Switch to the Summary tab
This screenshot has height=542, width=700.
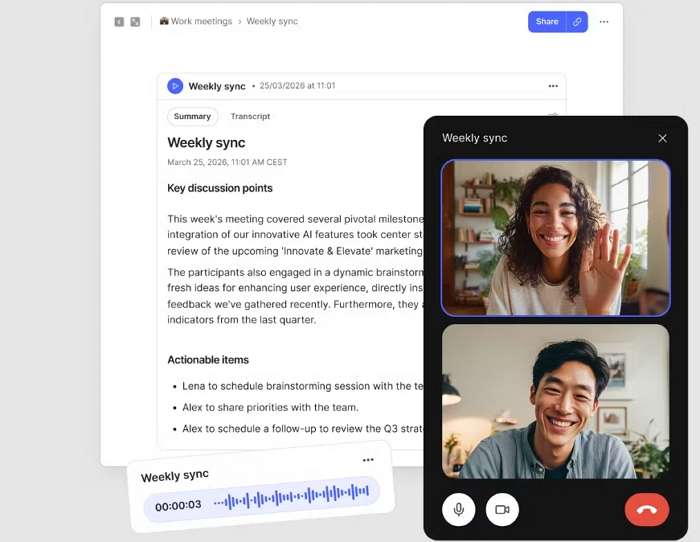(192, 117)
